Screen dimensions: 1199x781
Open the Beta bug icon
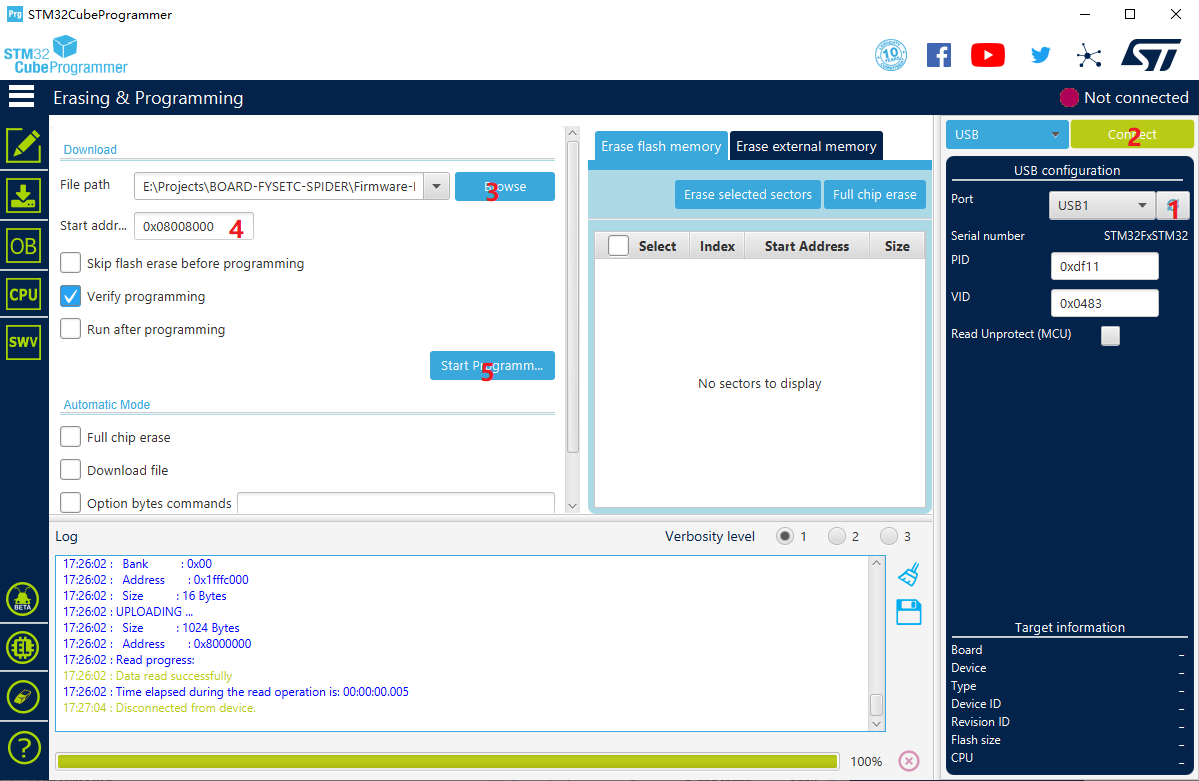23,599
